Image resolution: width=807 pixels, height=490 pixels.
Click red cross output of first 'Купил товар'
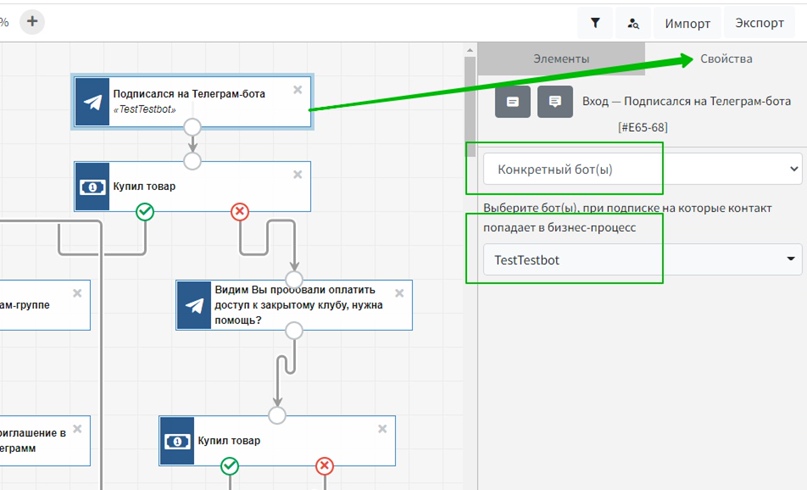240,211
